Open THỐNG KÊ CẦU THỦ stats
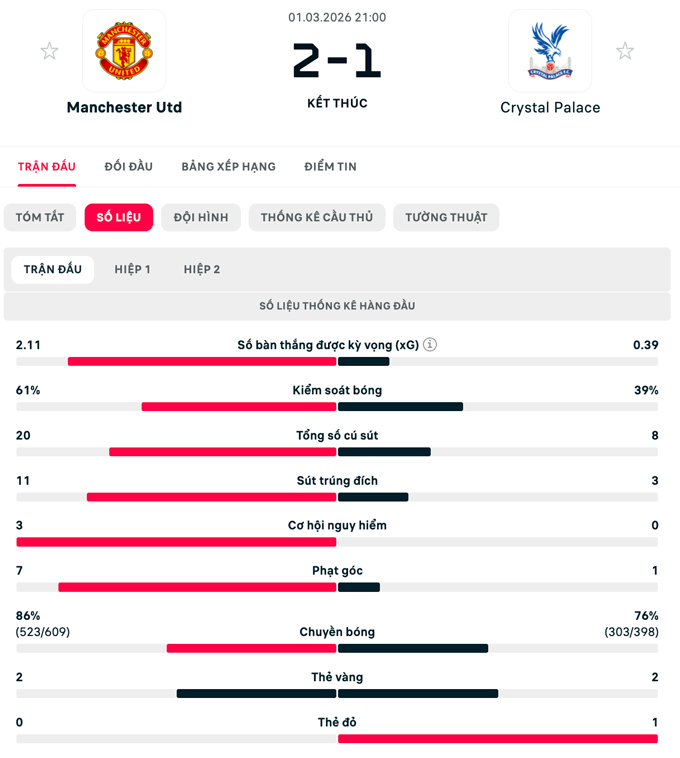Screen dimensions: 680x758 (x=317, y=218)
